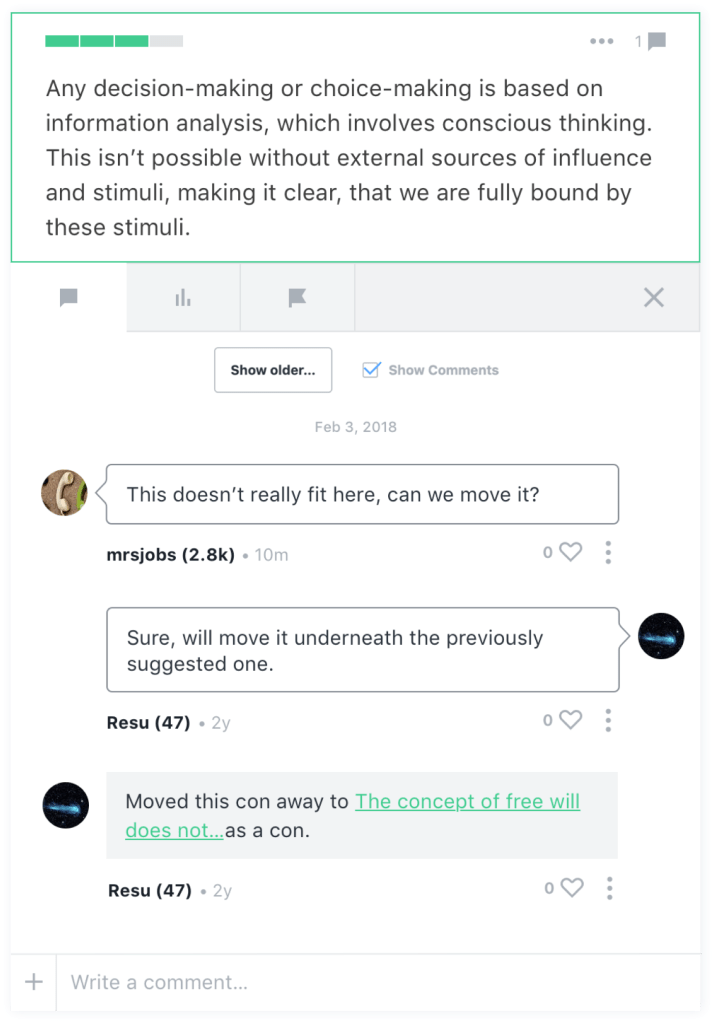Like mrsjobs' comment with the heart
The width and height of the screenshot is (714, 1023).
point(570,552)
